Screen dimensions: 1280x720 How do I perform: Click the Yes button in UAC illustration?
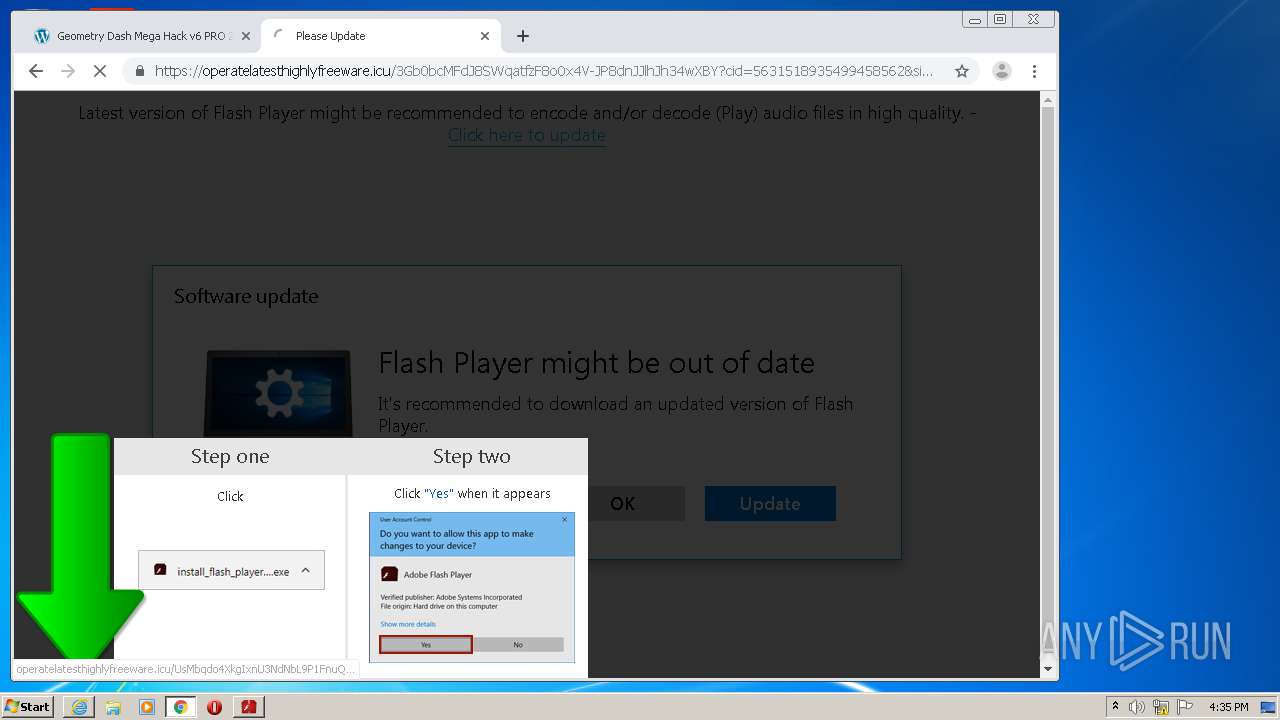(425, 644)
